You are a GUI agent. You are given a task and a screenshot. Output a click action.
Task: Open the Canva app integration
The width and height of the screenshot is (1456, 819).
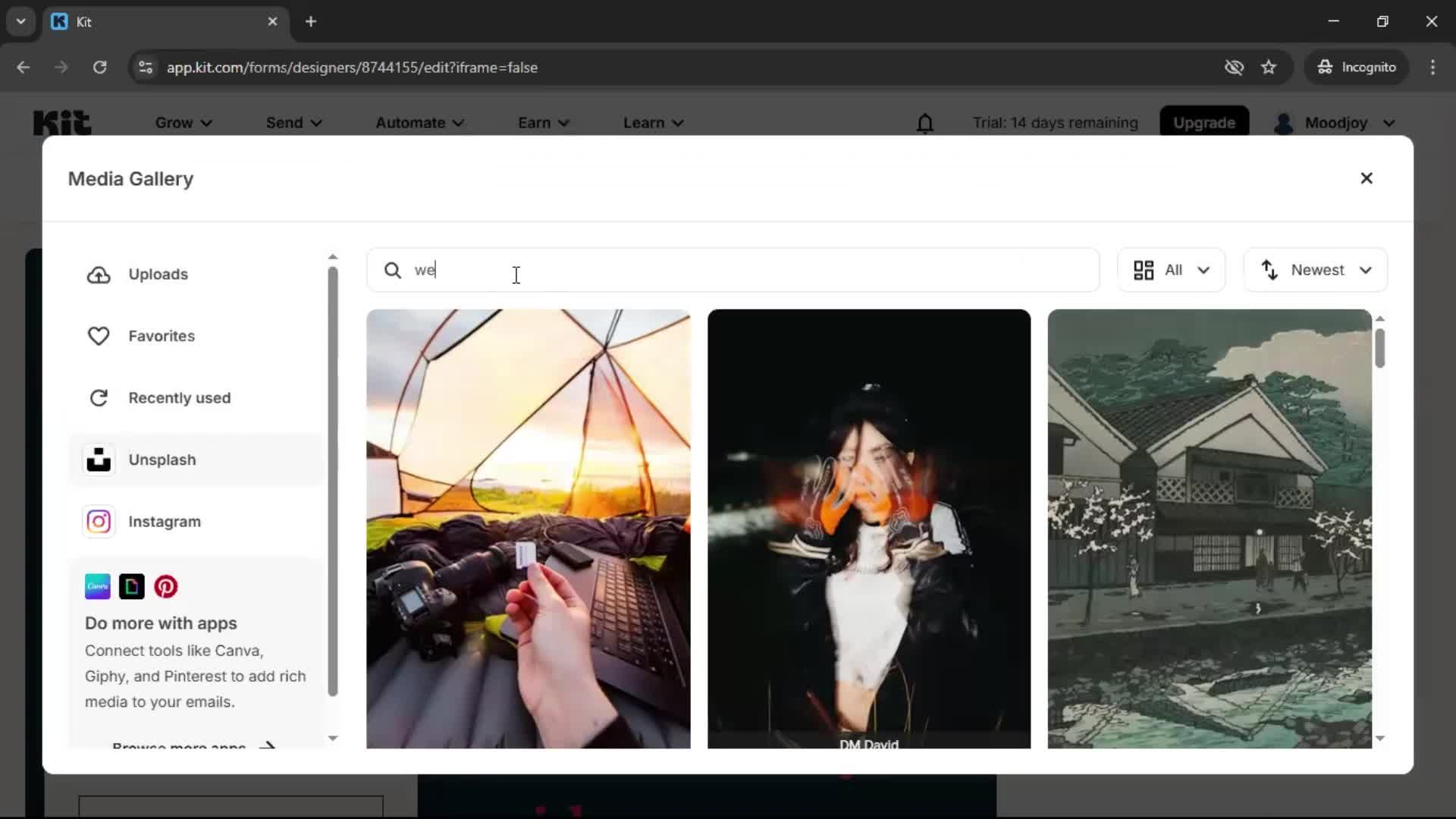pyautogui.click(x=97, y=586)
